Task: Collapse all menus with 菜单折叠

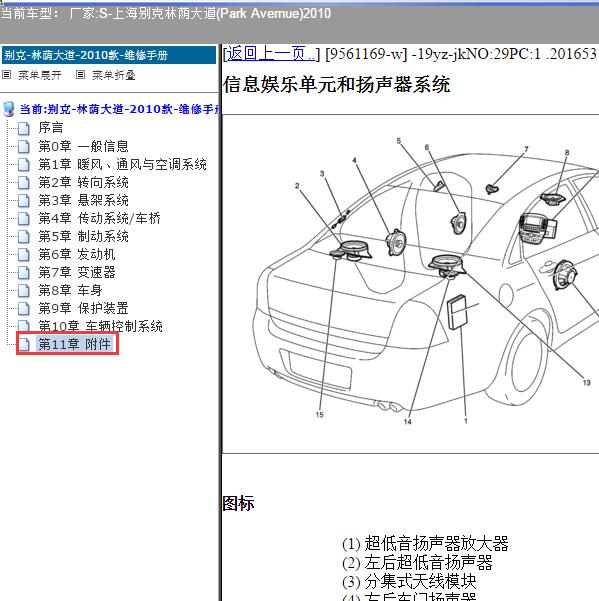Action: click(114, 75)
